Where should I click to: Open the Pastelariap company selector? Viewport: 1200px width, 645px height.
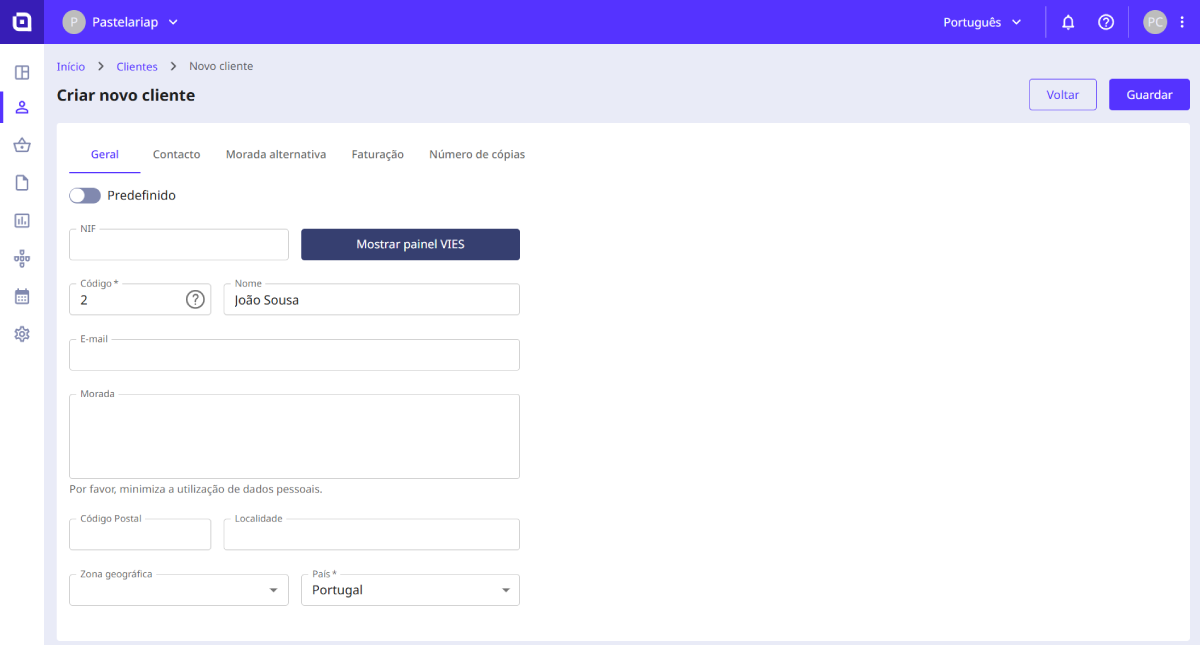pyautogui.click(x=120, y=21)
